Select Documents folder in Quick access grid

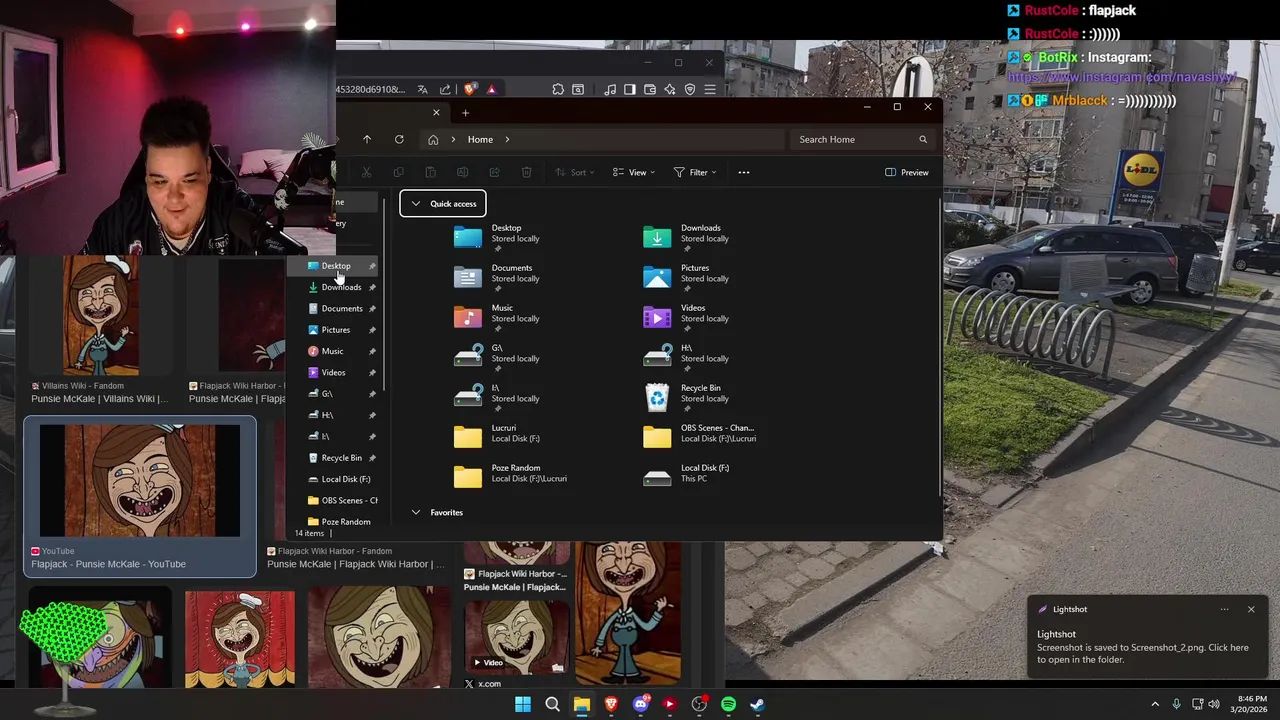coord(497,277)
